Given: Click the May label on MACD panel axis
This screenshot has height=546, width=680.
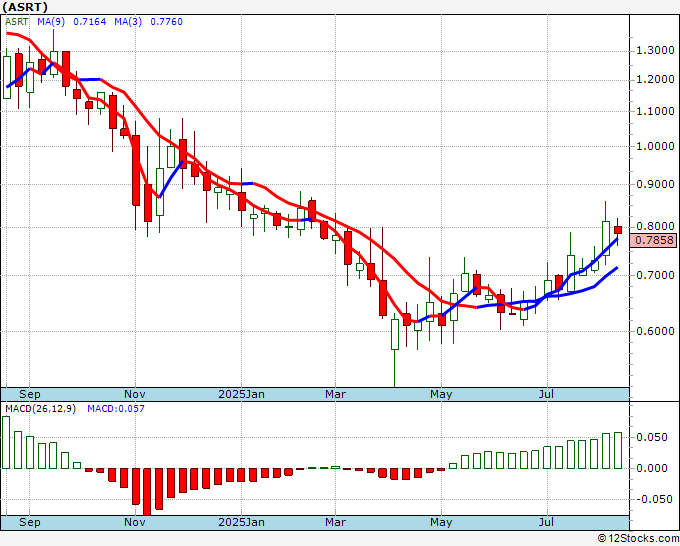Looking at the screenshot, I should coord(441,522).
